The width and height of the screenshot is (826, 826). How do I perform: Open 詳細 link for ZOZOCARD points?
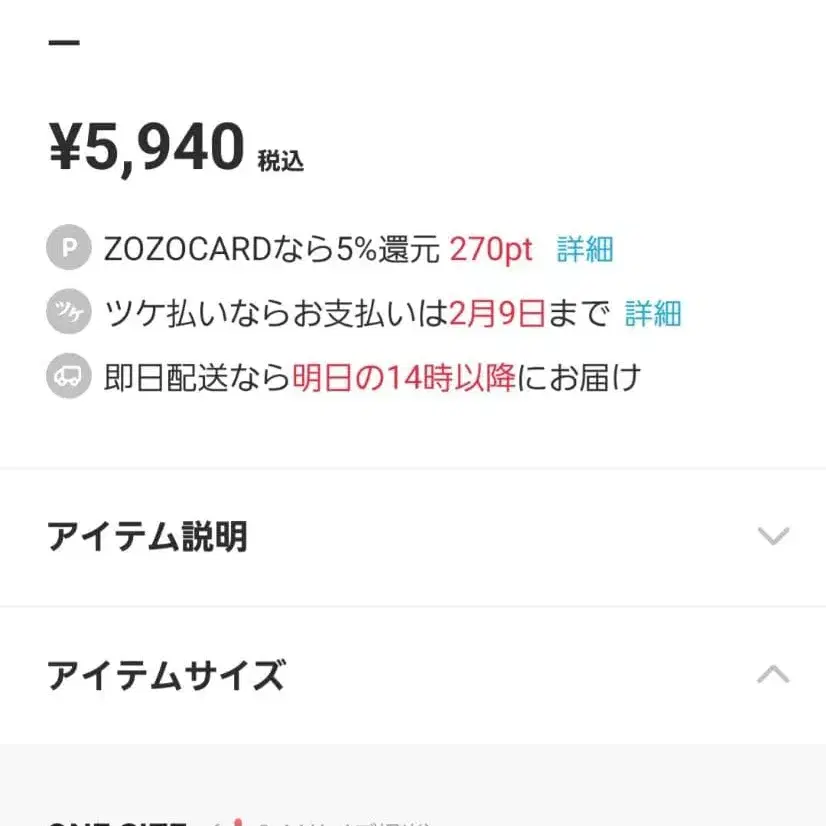[x=584, y=249]
